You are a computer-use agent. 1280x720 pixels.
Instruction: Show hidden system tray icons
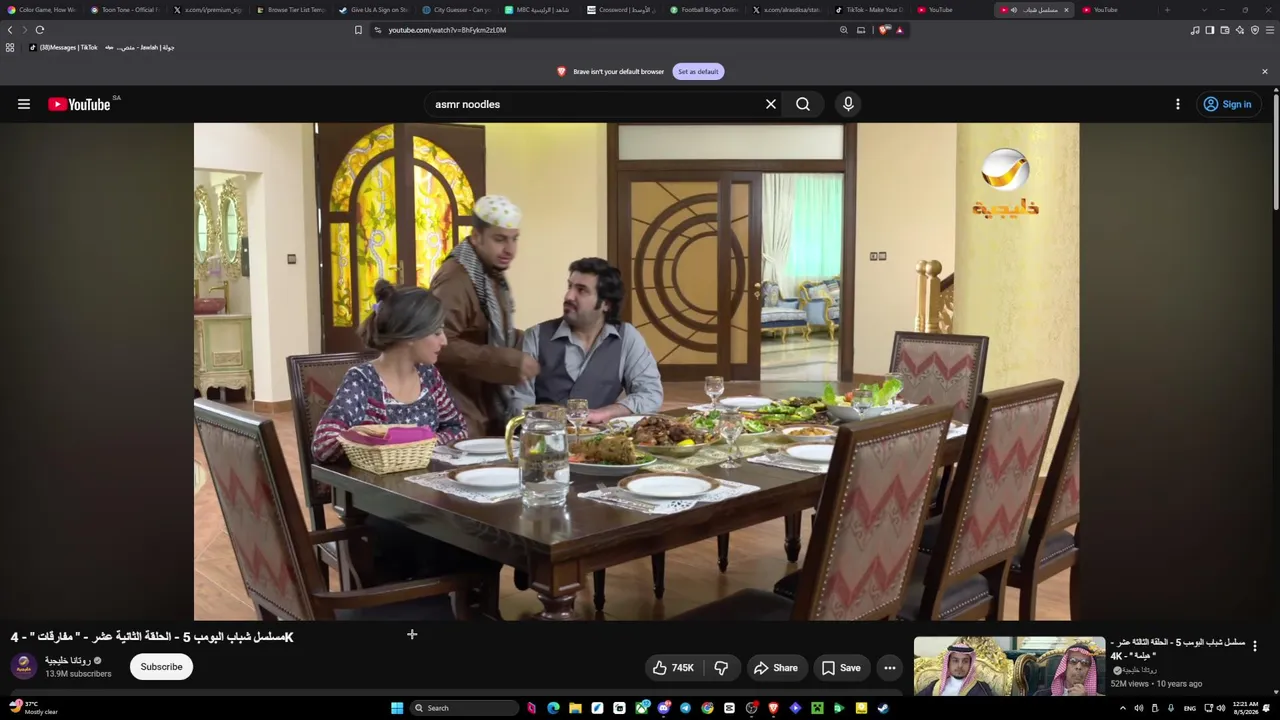point(1122,708)
